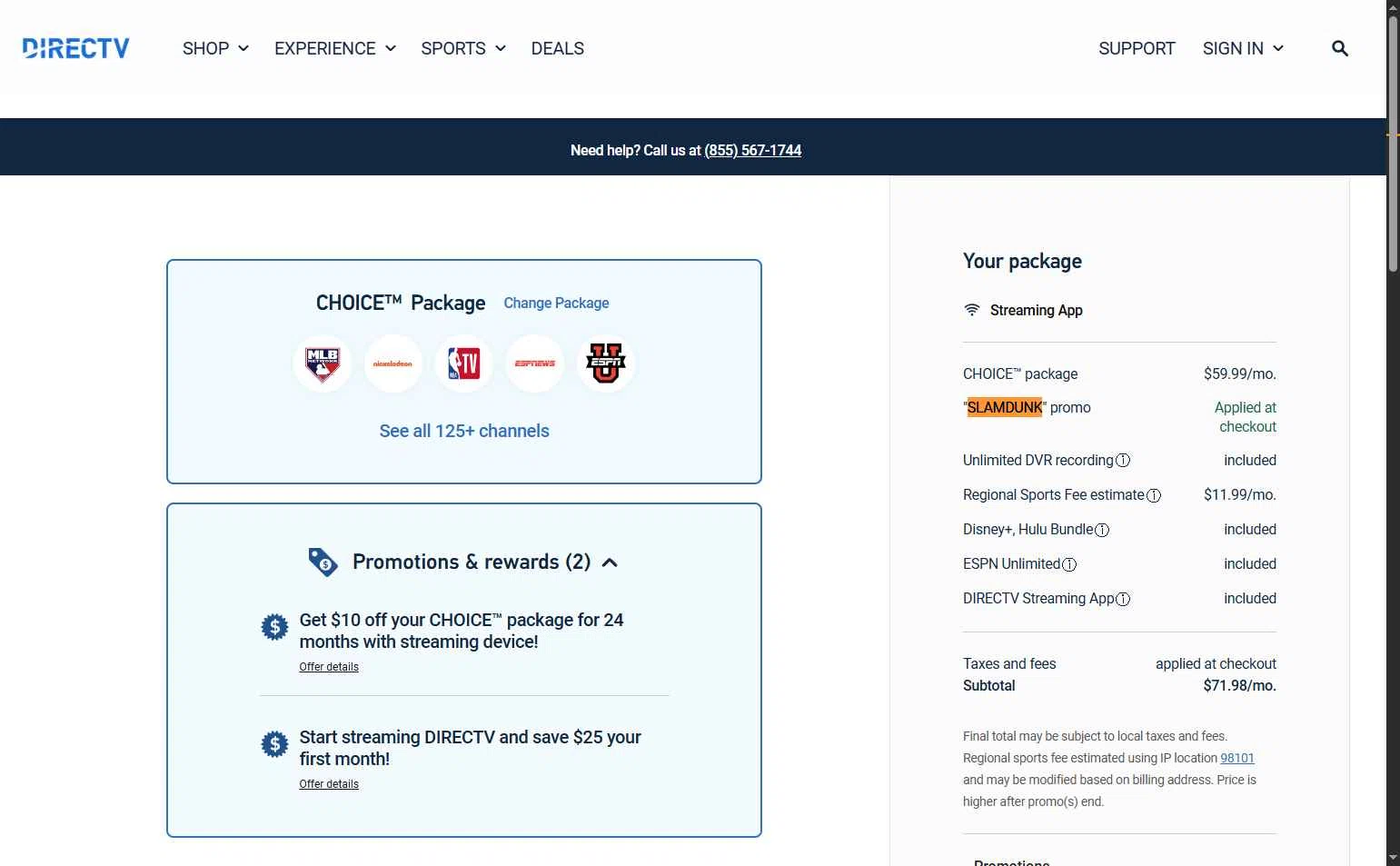1400x866 pixels.
Task: Click the ESPNU channel logo
Action: point(606,363)
